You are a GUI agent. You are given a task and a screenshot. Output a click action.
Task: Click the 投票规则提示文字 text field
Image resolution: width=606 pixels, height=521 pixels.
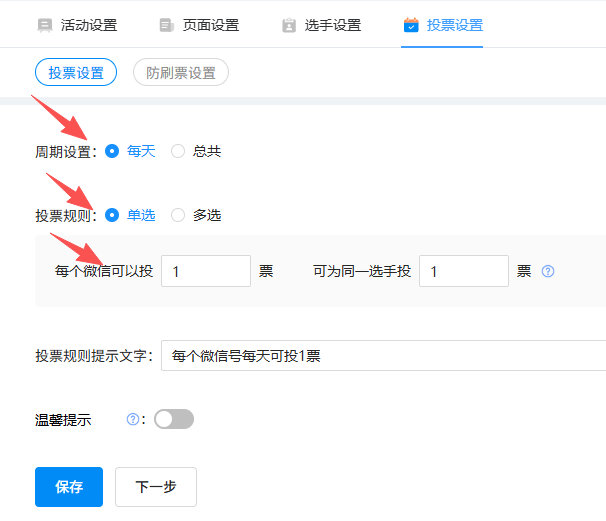point(384,356)
